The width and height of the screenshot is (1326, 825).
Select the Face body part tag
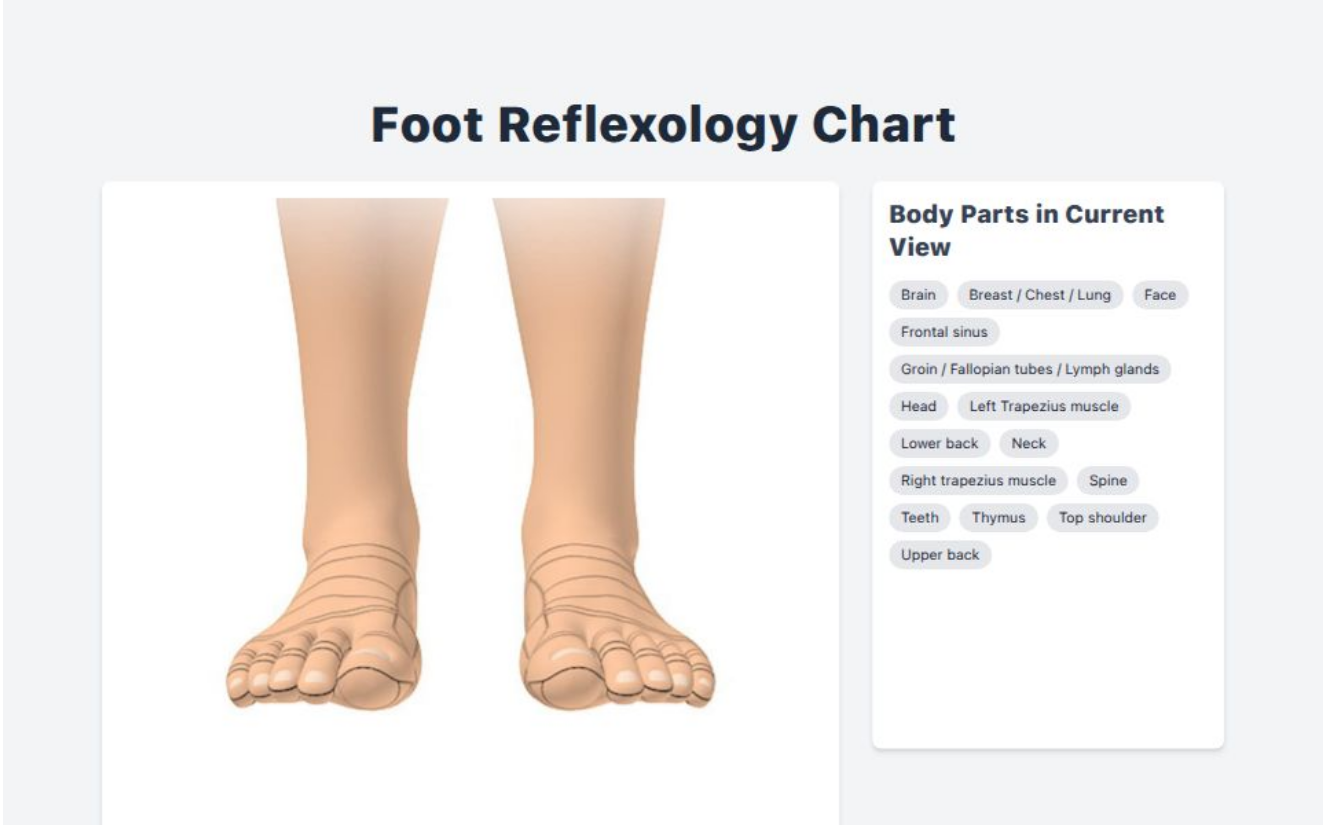[1161, 295]
